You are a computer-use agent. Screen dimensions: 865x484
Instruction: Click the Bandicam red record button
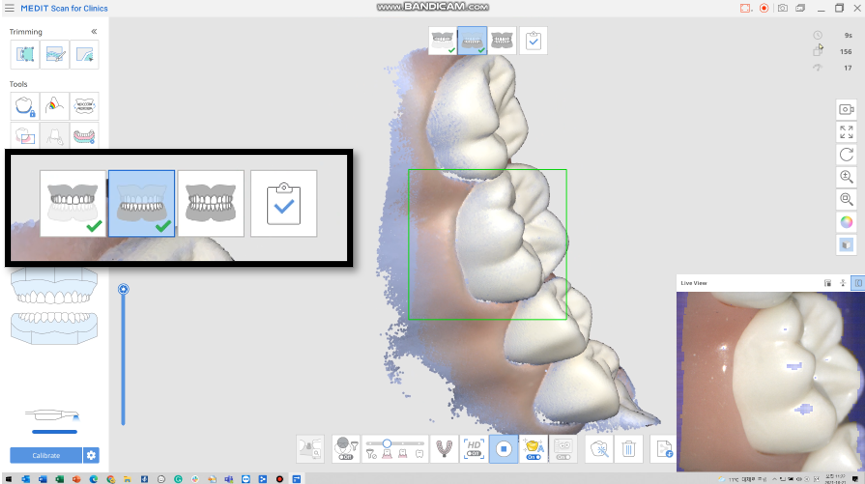pyautogui.click(x=764, y=8)
